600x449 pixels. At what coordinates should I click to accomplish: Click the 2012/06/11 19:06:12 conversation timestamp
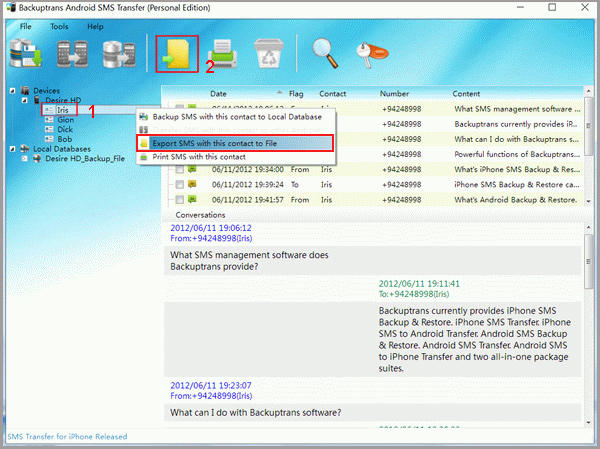(x=211, y=228)
